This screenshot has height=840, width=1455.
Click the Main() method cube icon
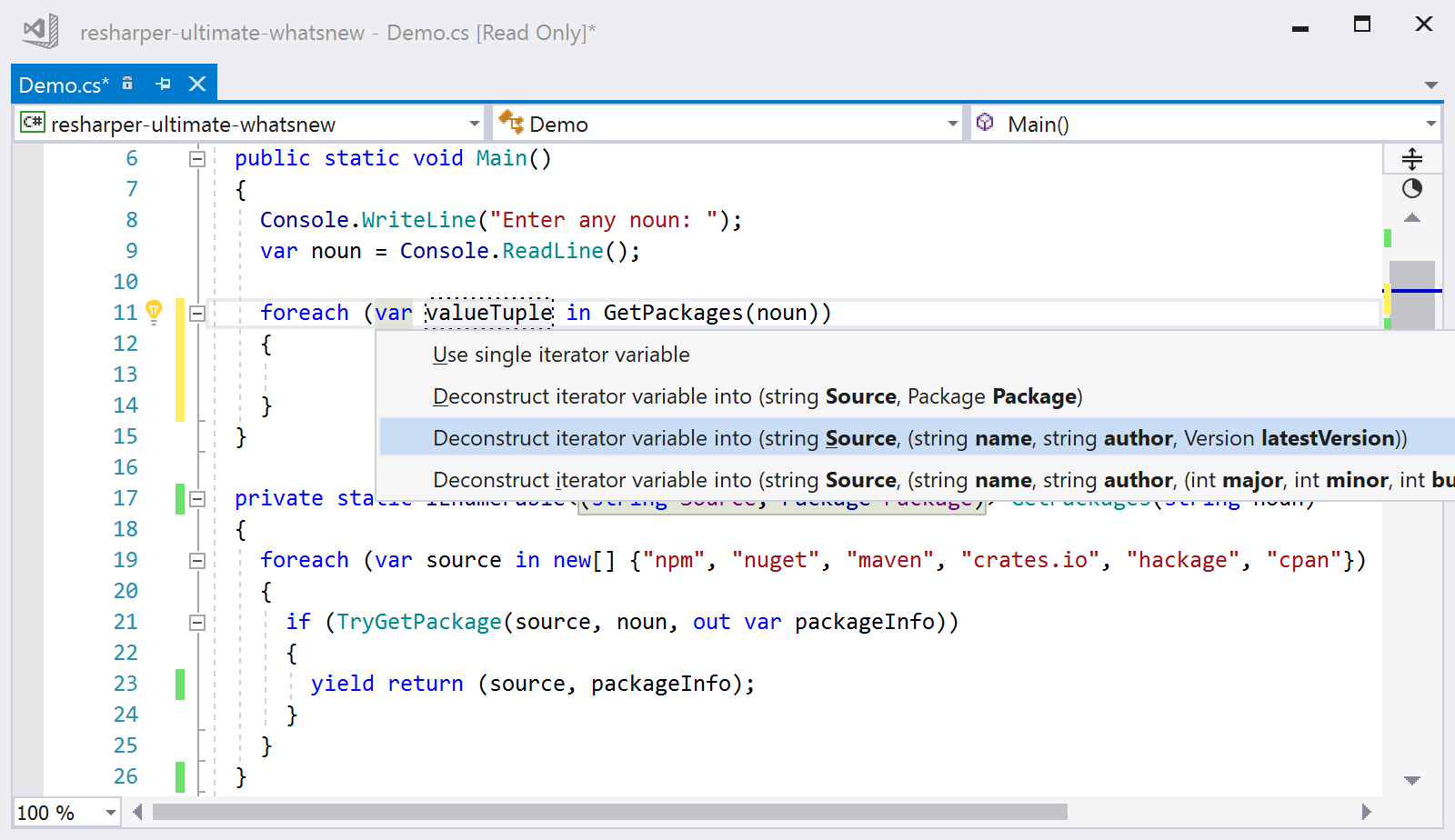coord(985,122)
